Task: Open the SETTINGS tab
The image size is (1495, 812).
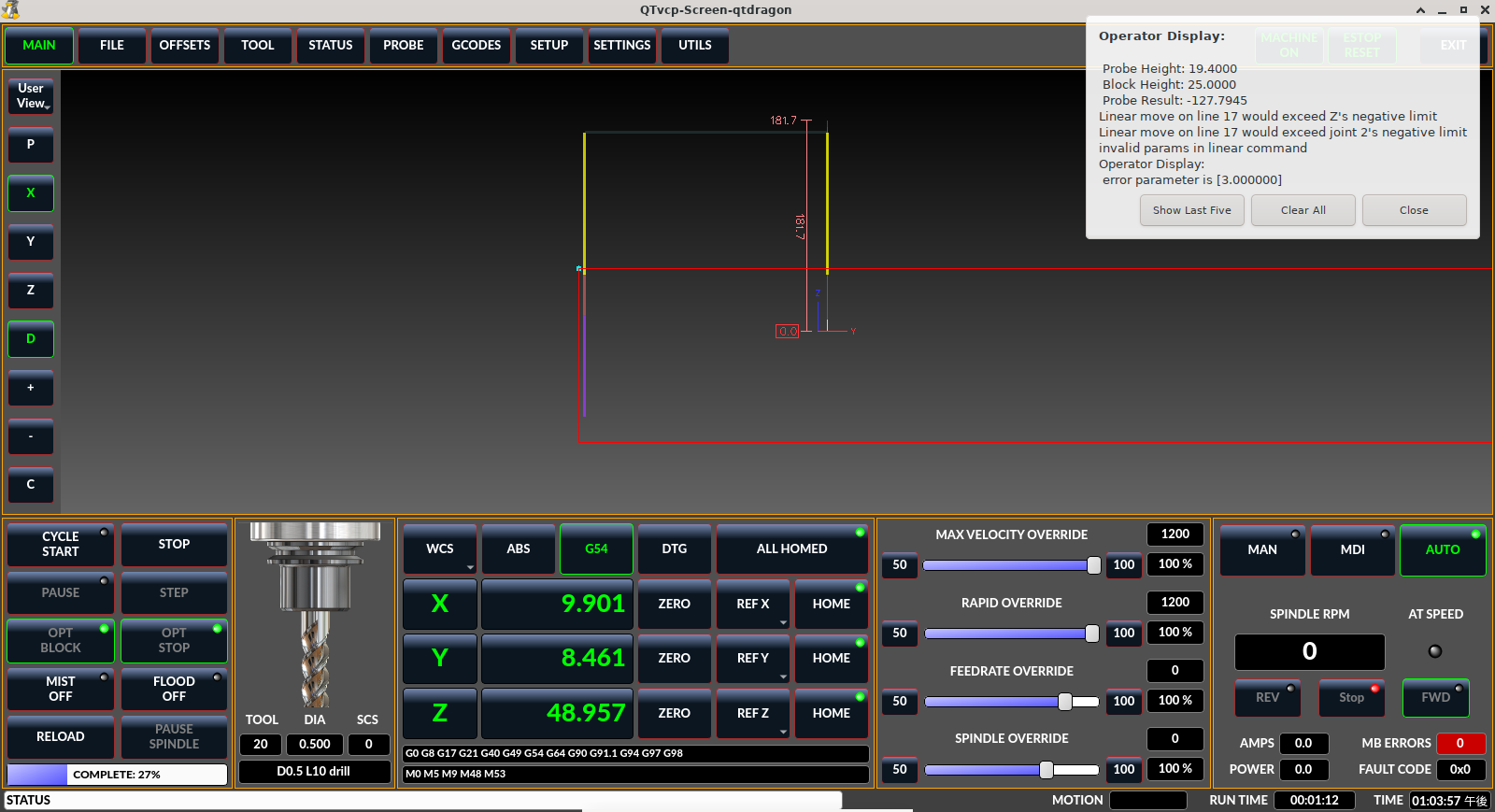Action: coord(622,46)
